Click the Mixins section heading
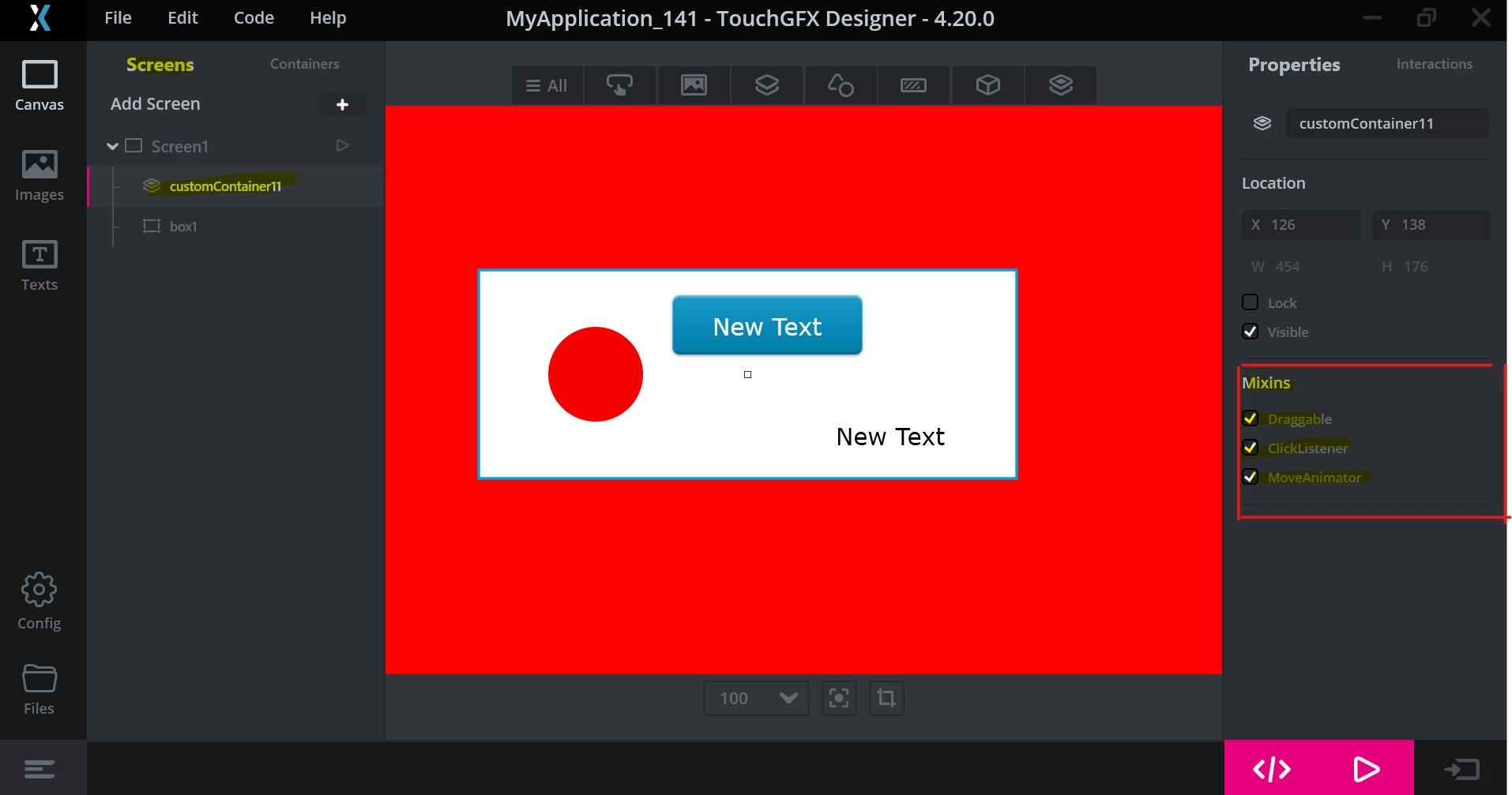The width and height of the screenshot is (1512, 795). click(x=1266, y=383)
